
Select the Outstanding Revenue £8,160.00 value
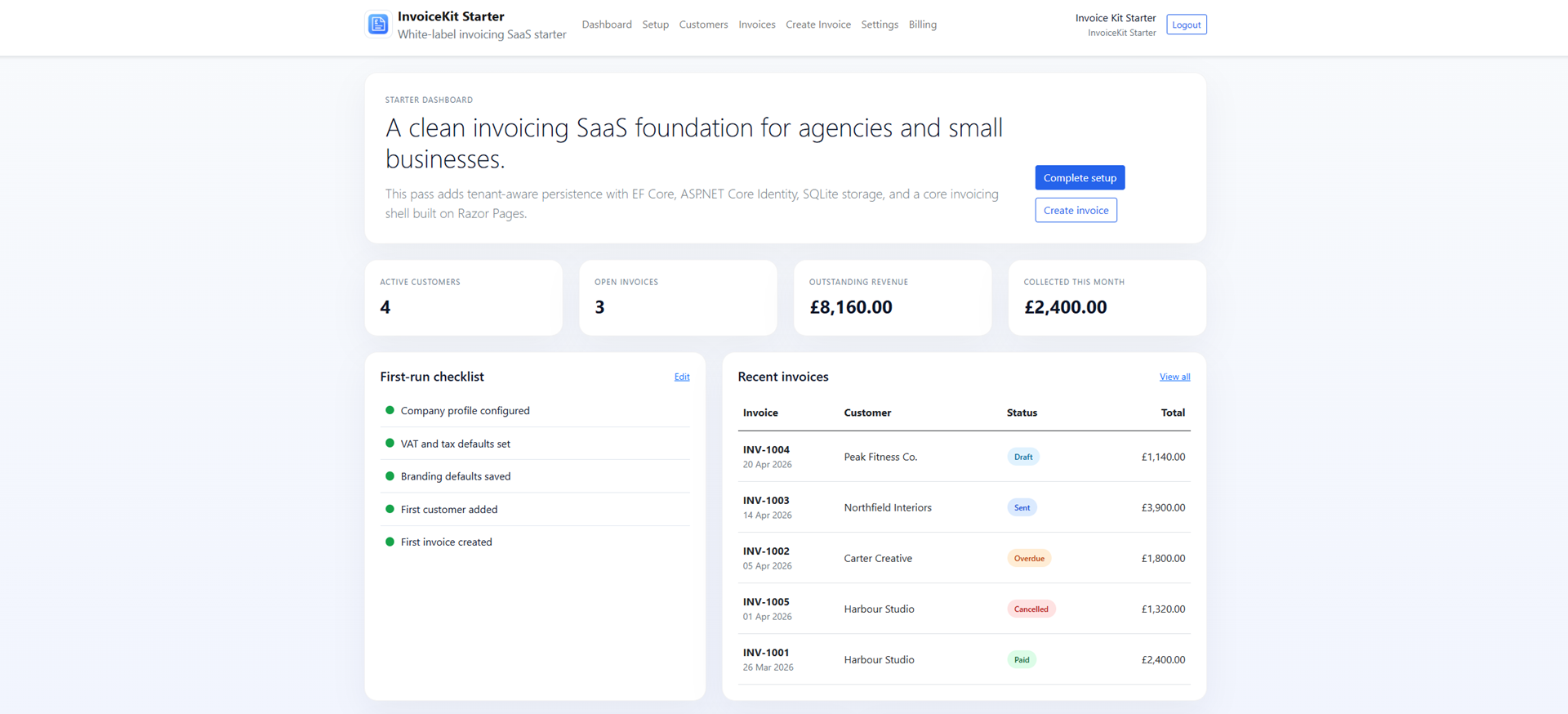coord(851,307)
